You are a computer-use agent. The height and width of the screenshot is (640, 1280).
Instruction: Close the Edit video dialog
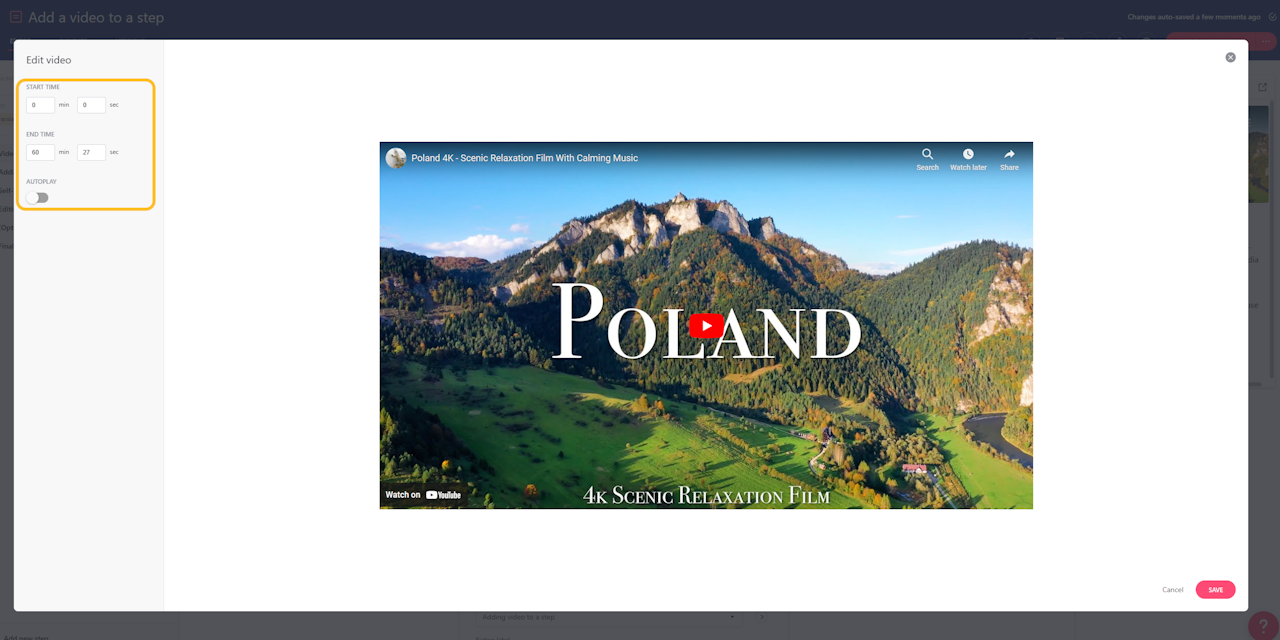(1230, 57)
